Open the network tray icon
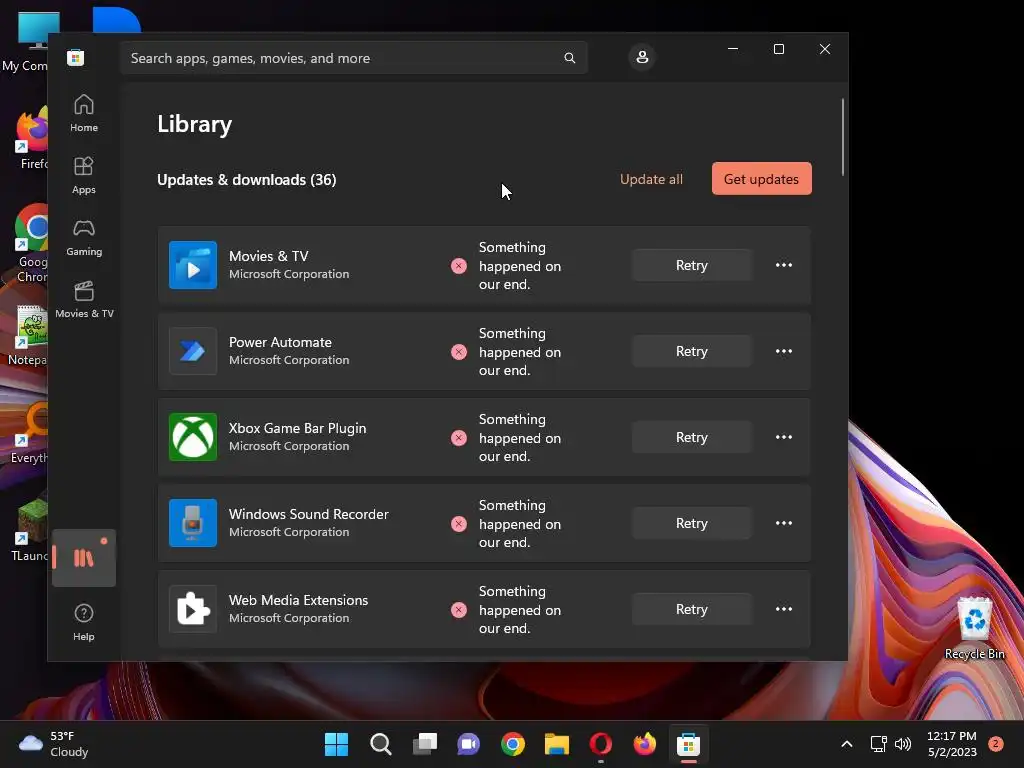The height and width of the screenshot is (768, 1024). point(878,744)
